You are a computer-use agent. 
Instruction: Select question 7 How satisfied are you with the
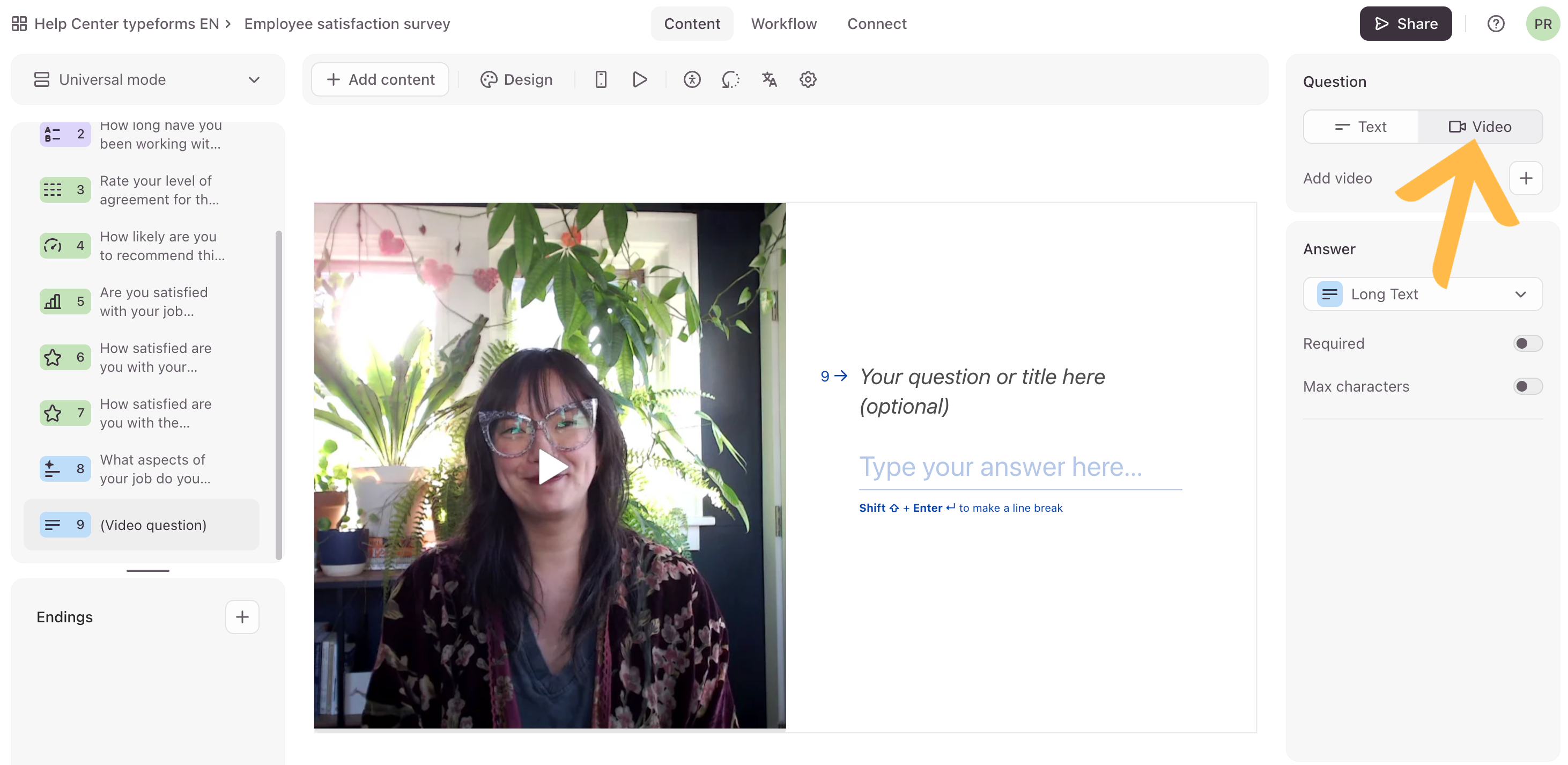click(x=141, y=413)
